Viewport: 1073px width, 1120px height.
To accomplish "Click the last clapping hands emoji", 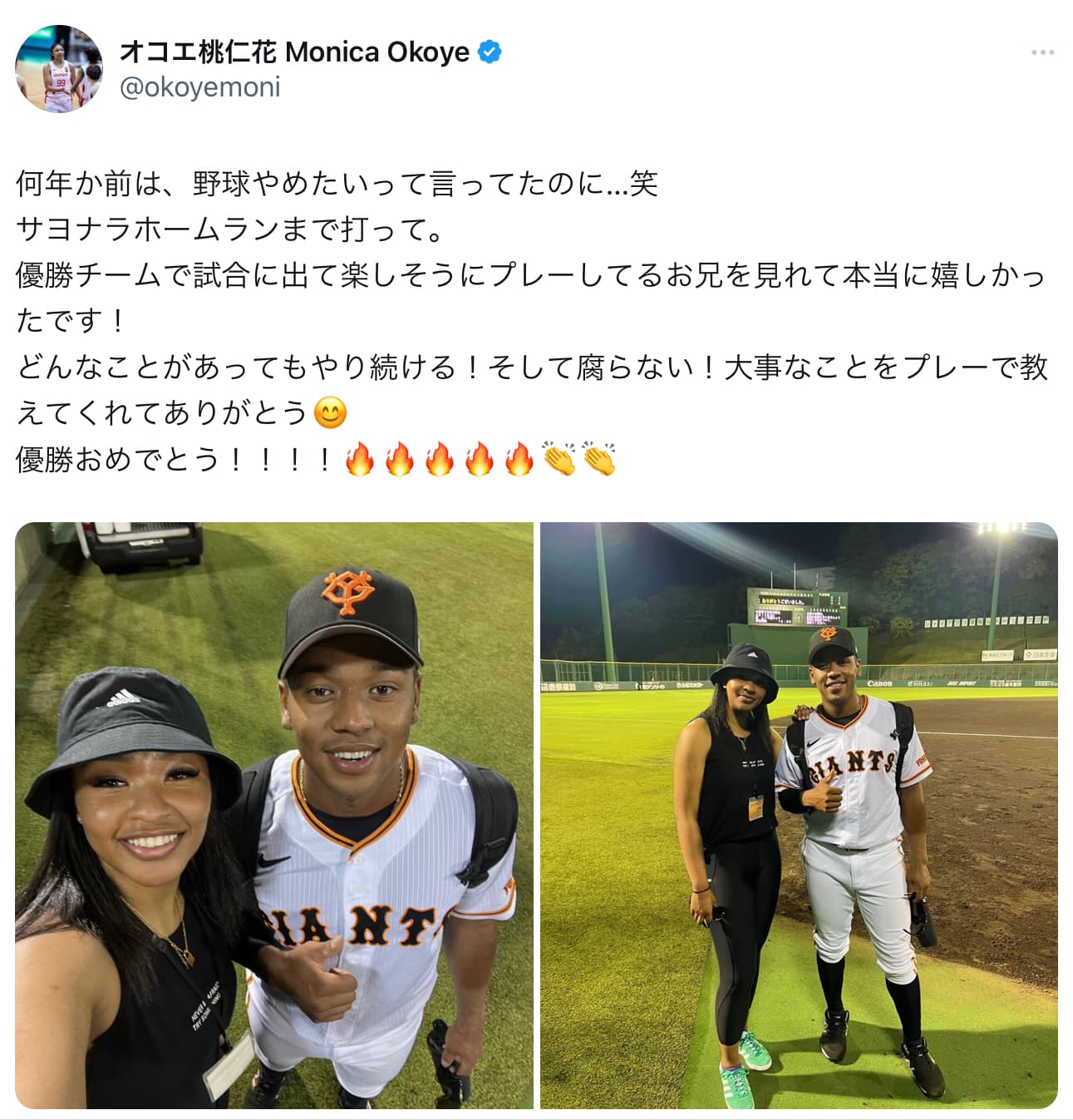I will 599,458.
